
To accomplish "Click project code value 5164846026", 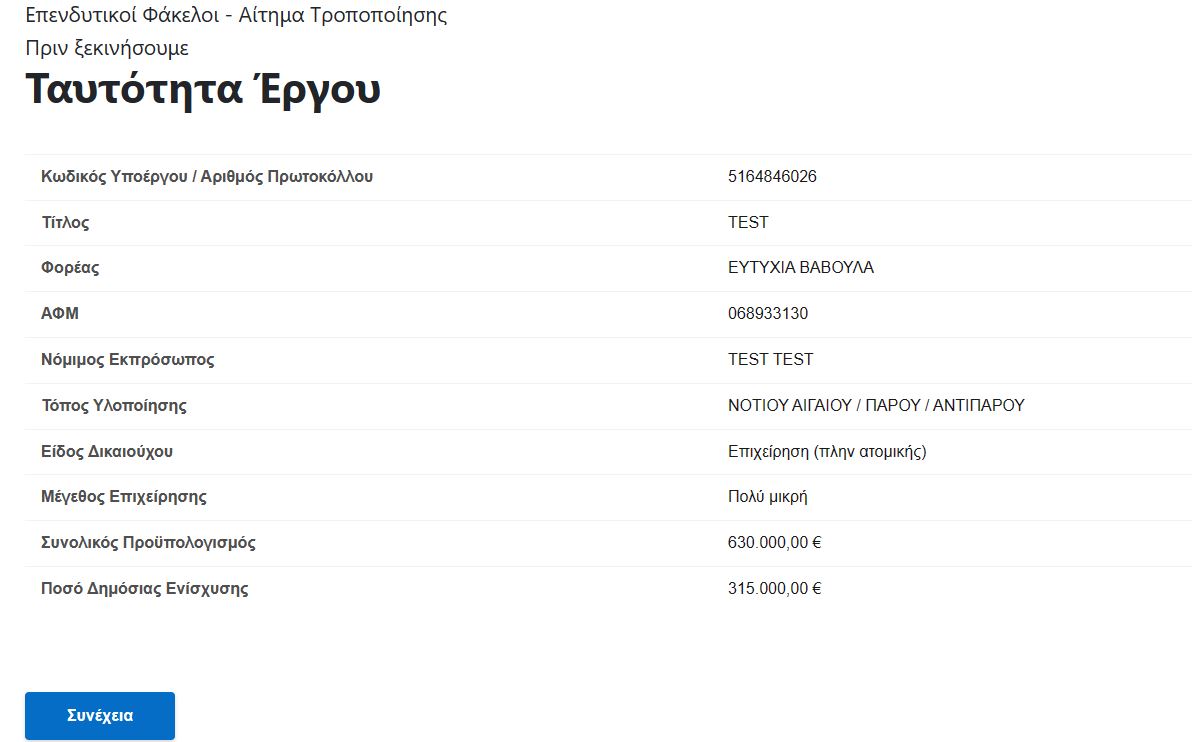I will [772, 176].
